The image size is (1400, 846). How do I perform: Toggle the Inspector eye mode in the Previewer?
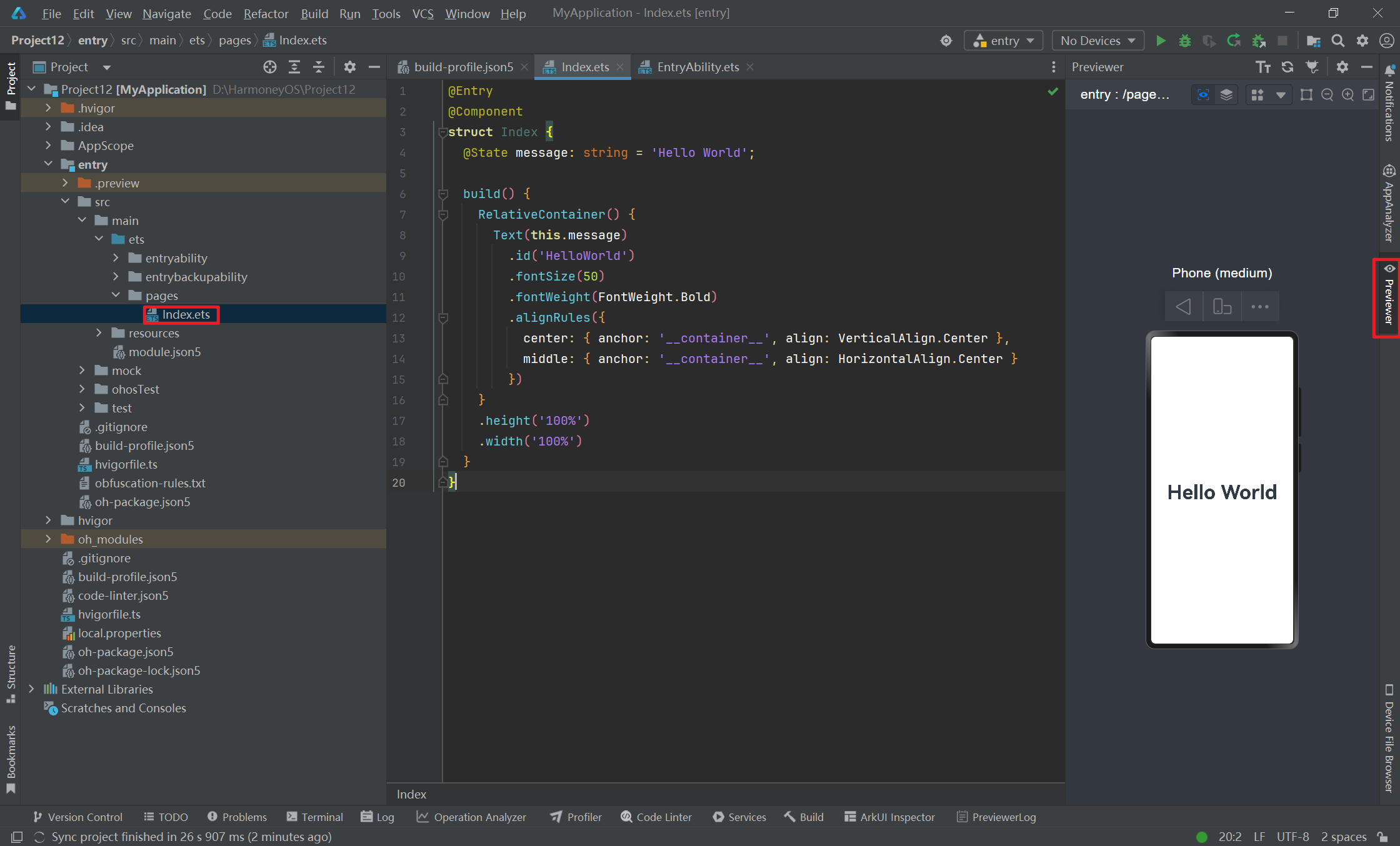pos(1202,94)
